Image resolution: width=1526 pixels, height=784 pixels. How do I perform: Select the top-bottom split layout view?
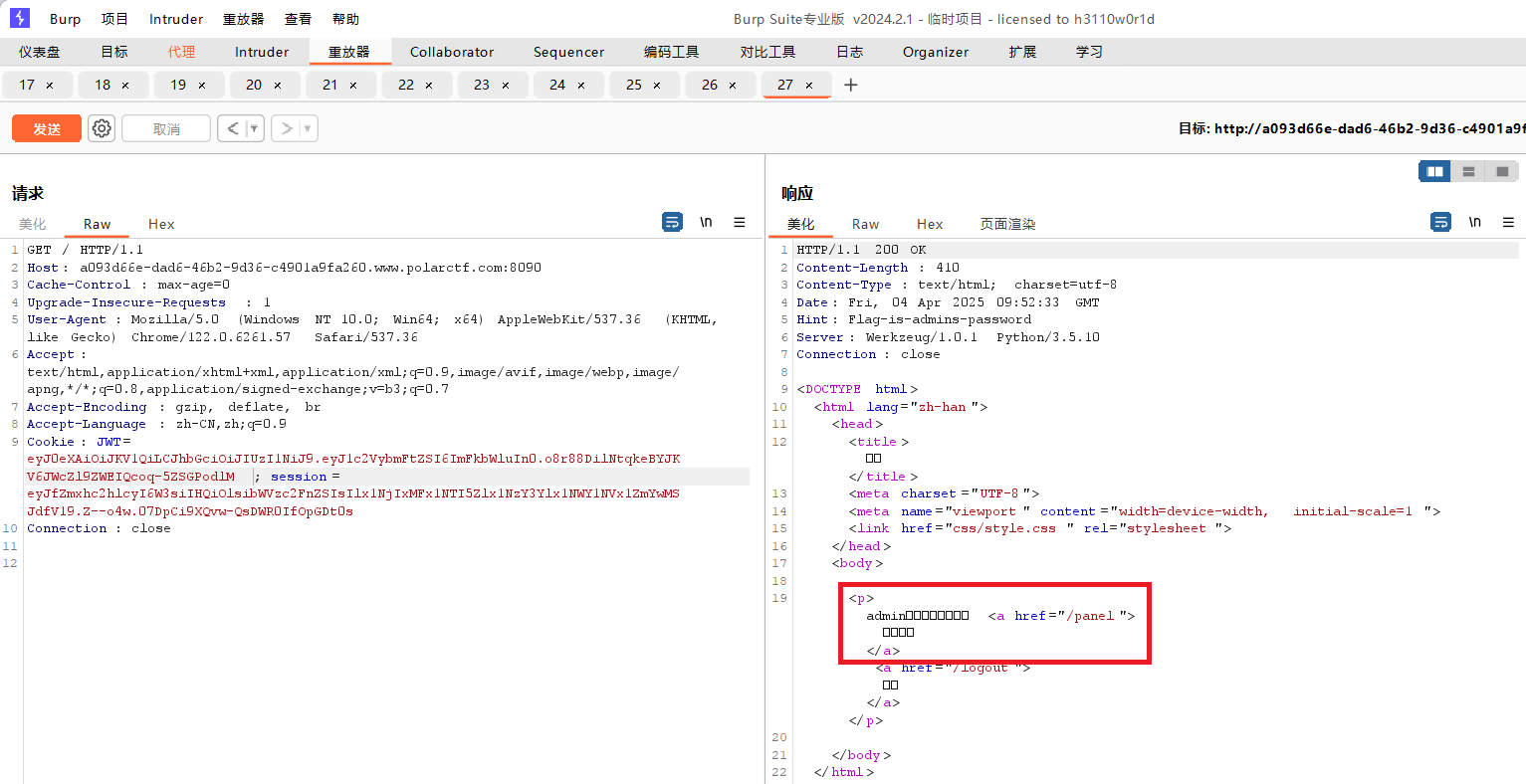coord(1468,171)
